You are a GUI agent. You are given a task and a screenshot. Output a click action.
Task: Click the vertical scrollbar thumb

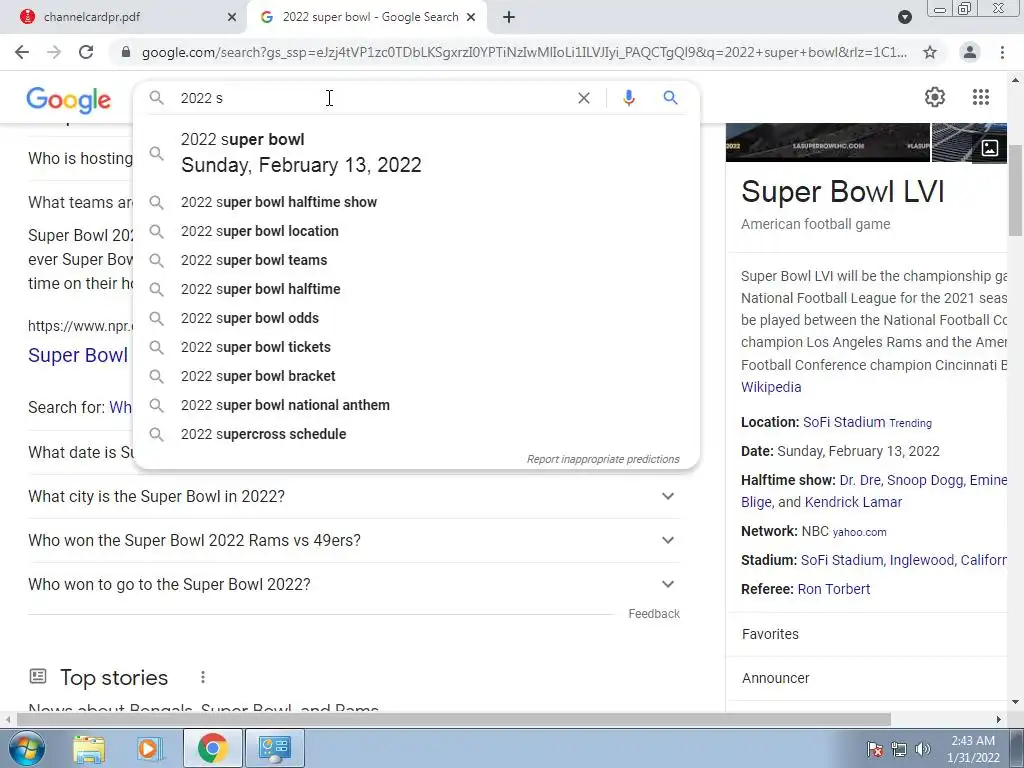pyautogui.click(x=1015, y=191)
